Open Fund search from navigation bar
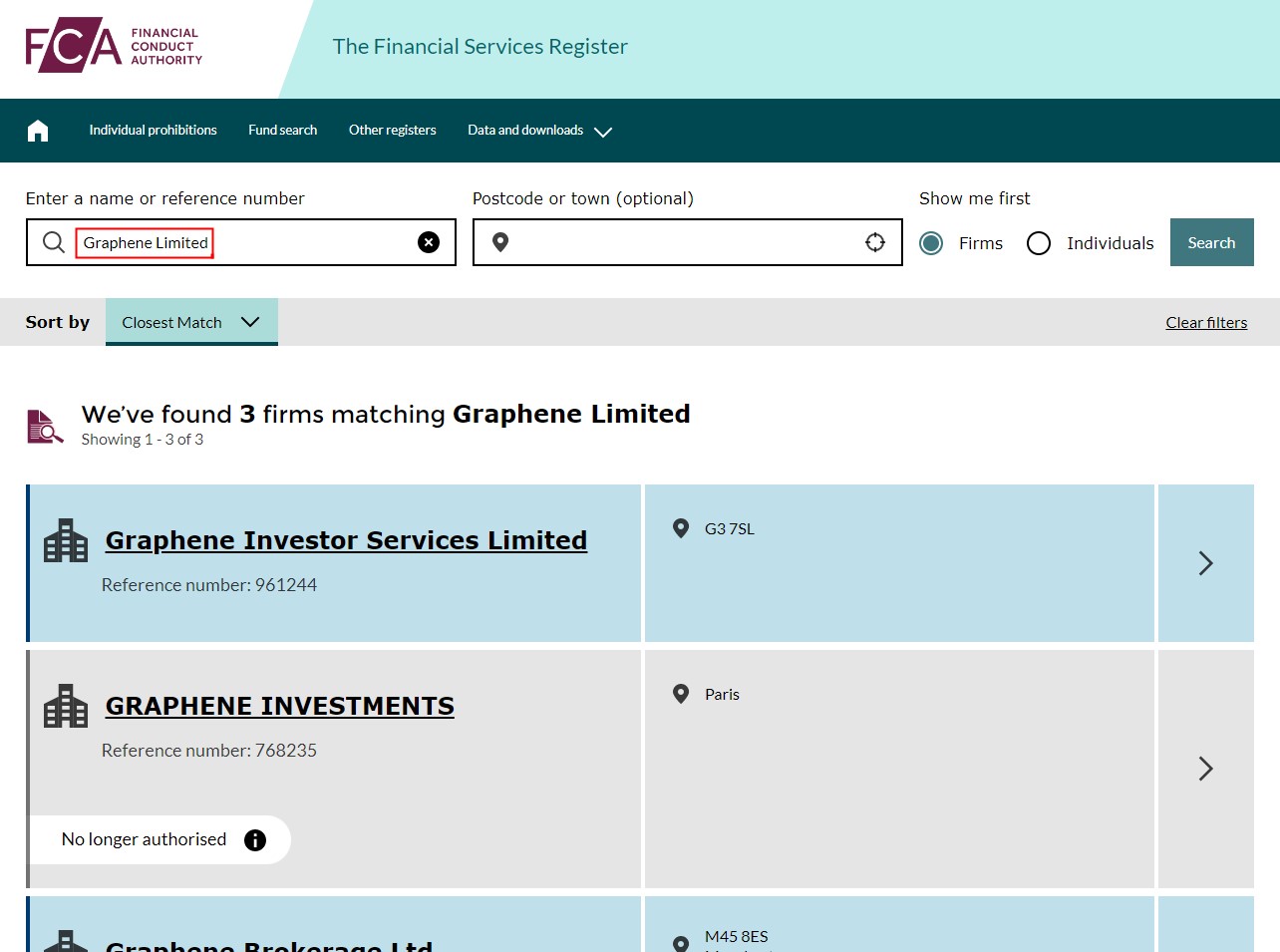This screenshot has width=1280, height=952. [283, 131]
